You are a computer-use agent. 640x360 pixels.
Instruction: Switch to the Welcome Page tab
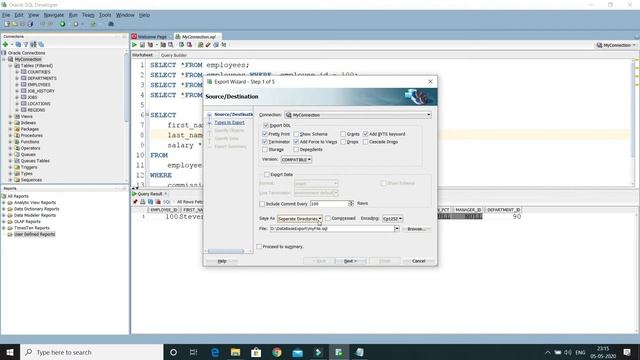pyautogui.click(x=151, y=37)
